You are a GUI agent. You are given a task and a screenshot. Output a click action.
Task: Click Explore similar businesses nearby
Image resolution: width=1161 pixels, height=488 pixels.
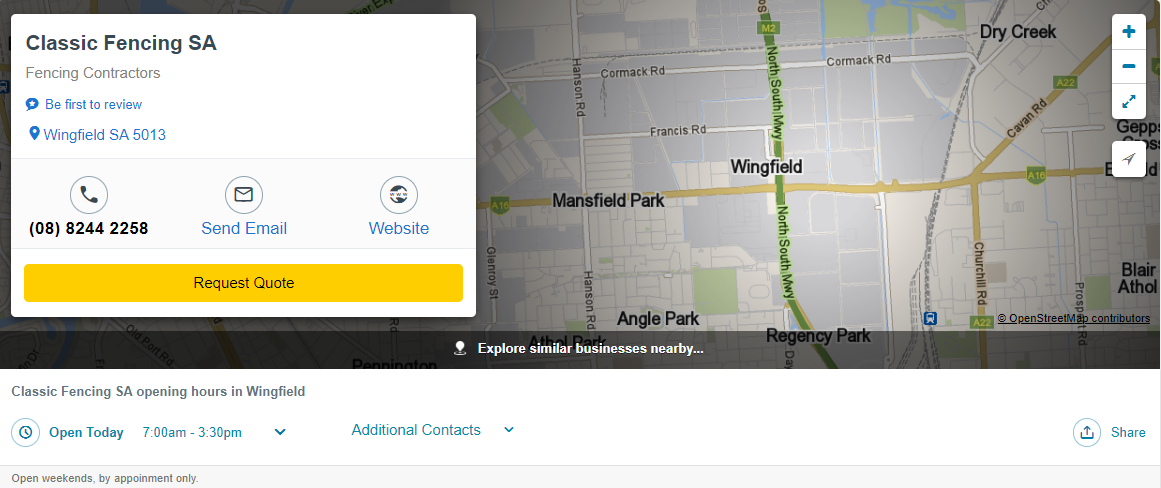(590, 348)
